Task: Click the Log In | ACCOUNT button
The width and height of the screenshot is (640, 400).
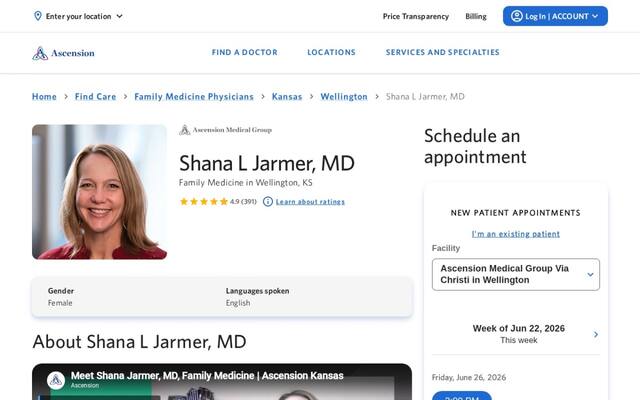Action: pyautogui.click(x=555, y=16)
